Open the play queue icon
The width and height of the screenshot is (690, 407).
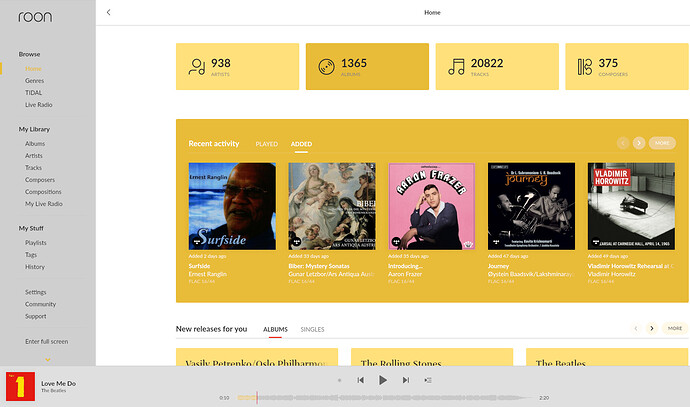[x=428, y=380]
